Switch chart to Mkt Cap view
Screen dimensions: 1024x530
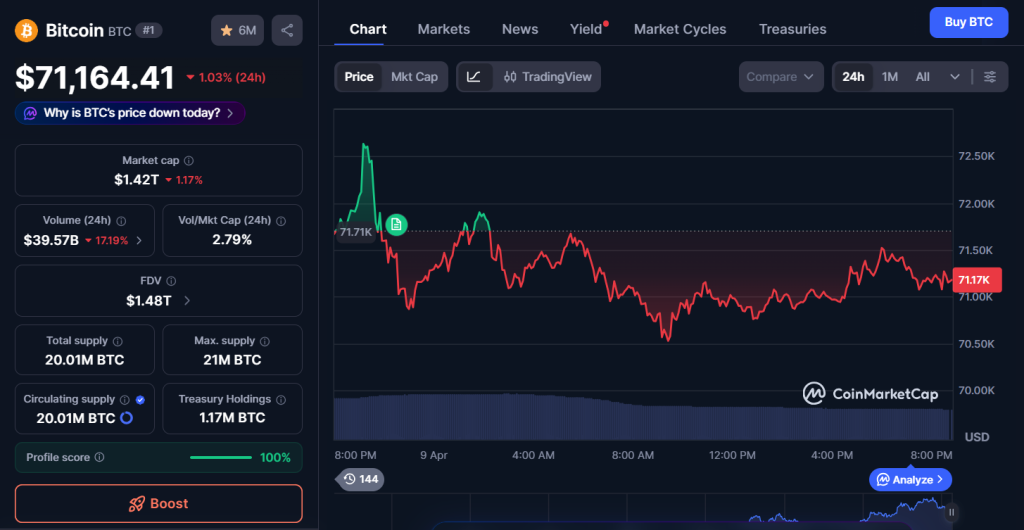414,77
